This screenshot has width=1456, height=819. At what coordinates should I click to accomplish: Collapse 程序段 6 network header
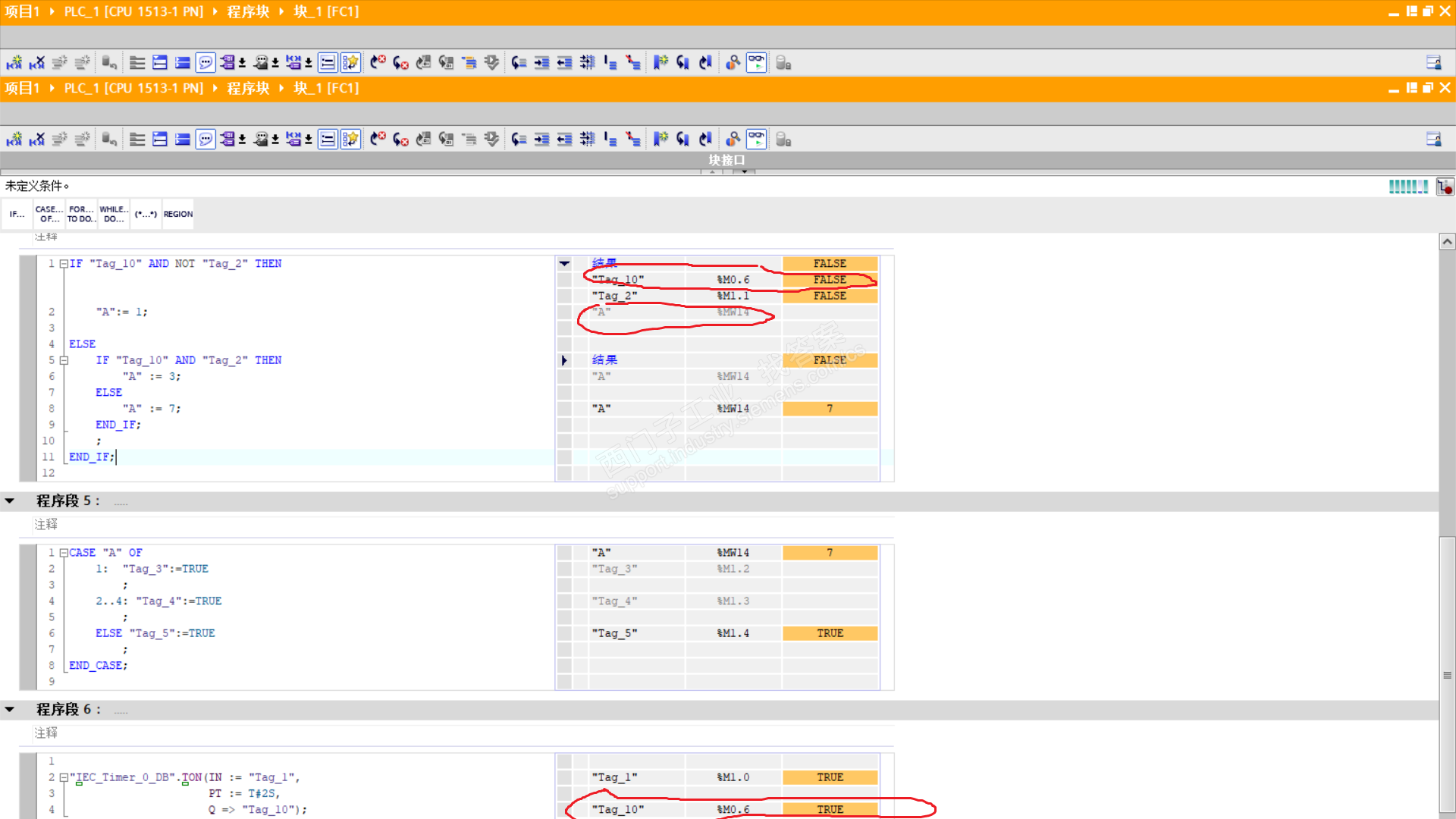[x=10, y=709]
